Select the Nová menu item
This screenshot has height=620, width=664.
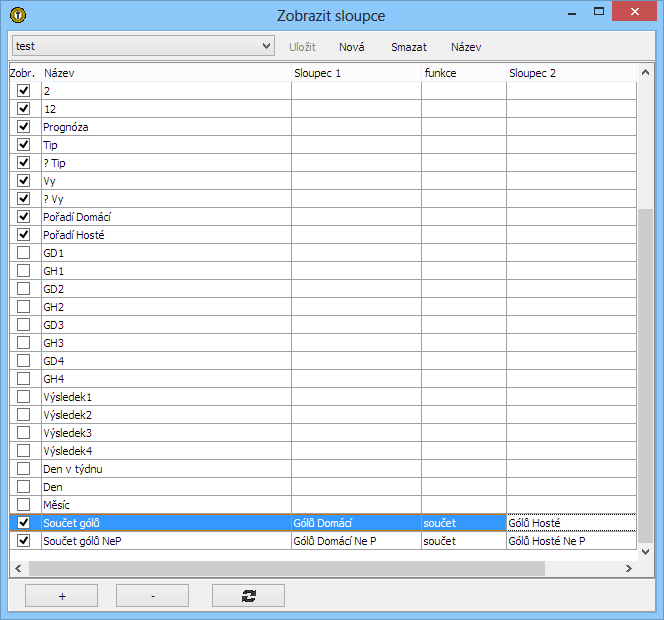coord(351,47)
